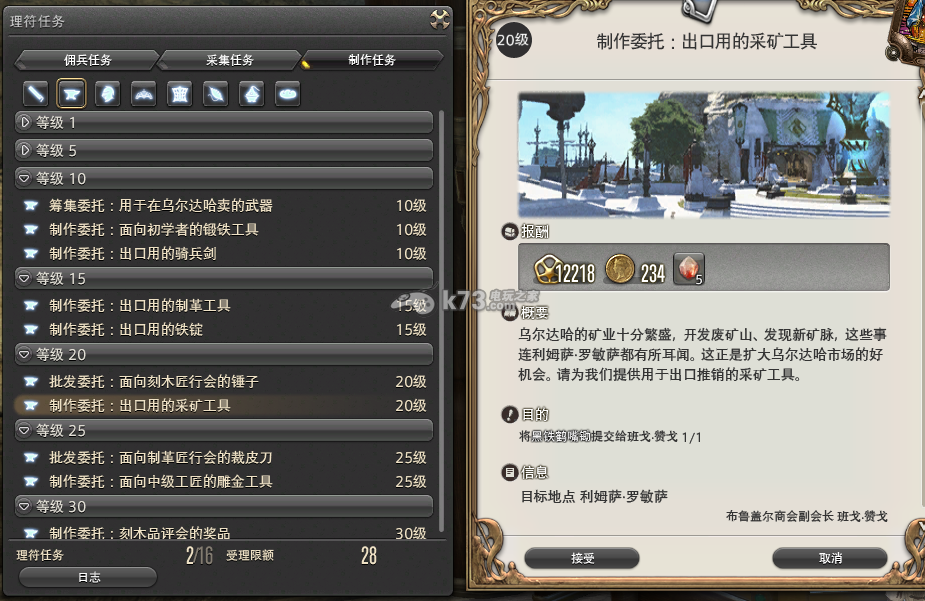The width and height of the screenshot is (925, 601).
Task: Select the Alchemist alembic class icon
Action: coord(252,94)
